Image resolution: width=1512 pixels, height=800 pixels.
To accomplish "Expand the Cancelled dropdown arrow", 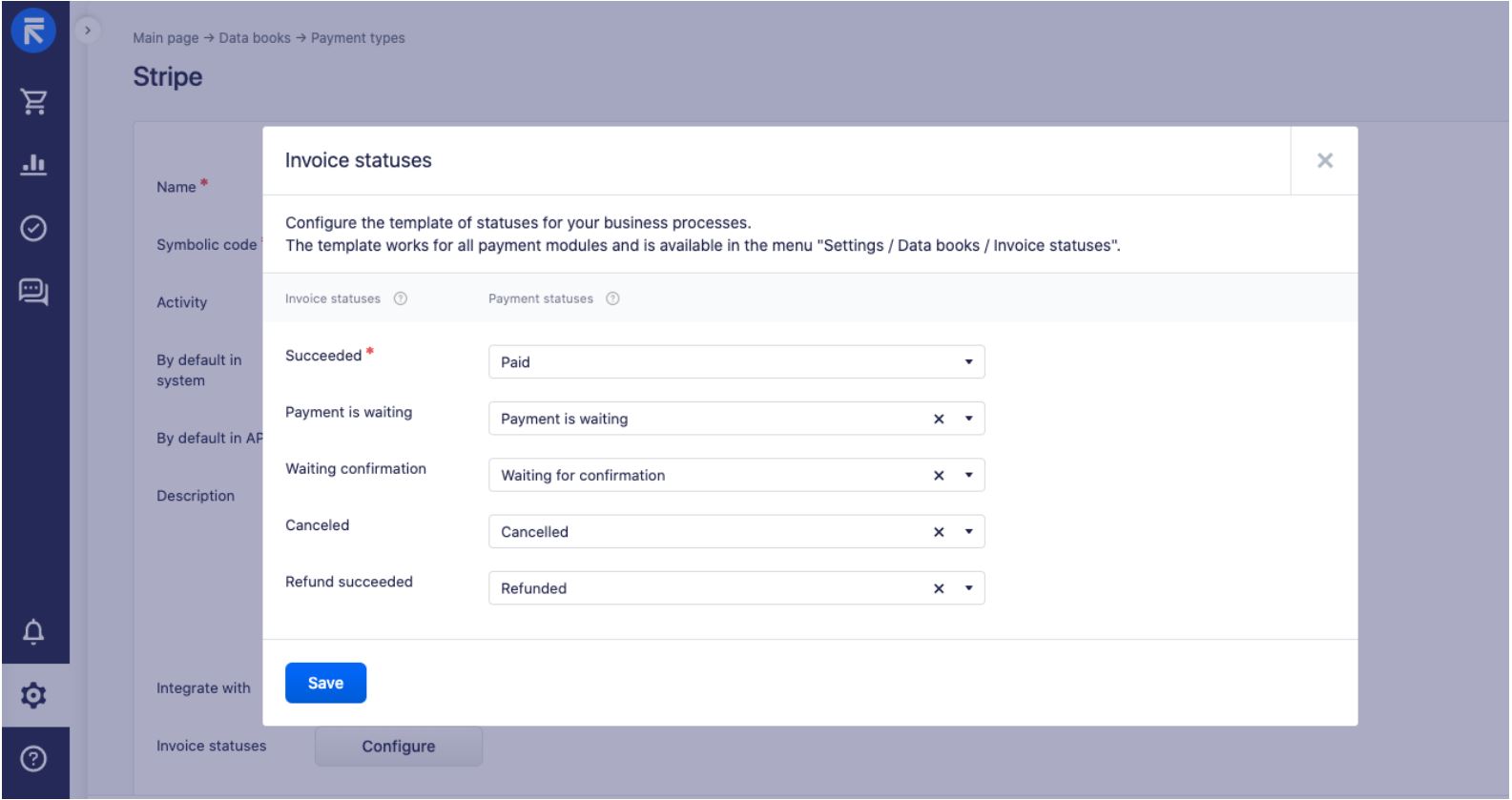I will [969, 532].
